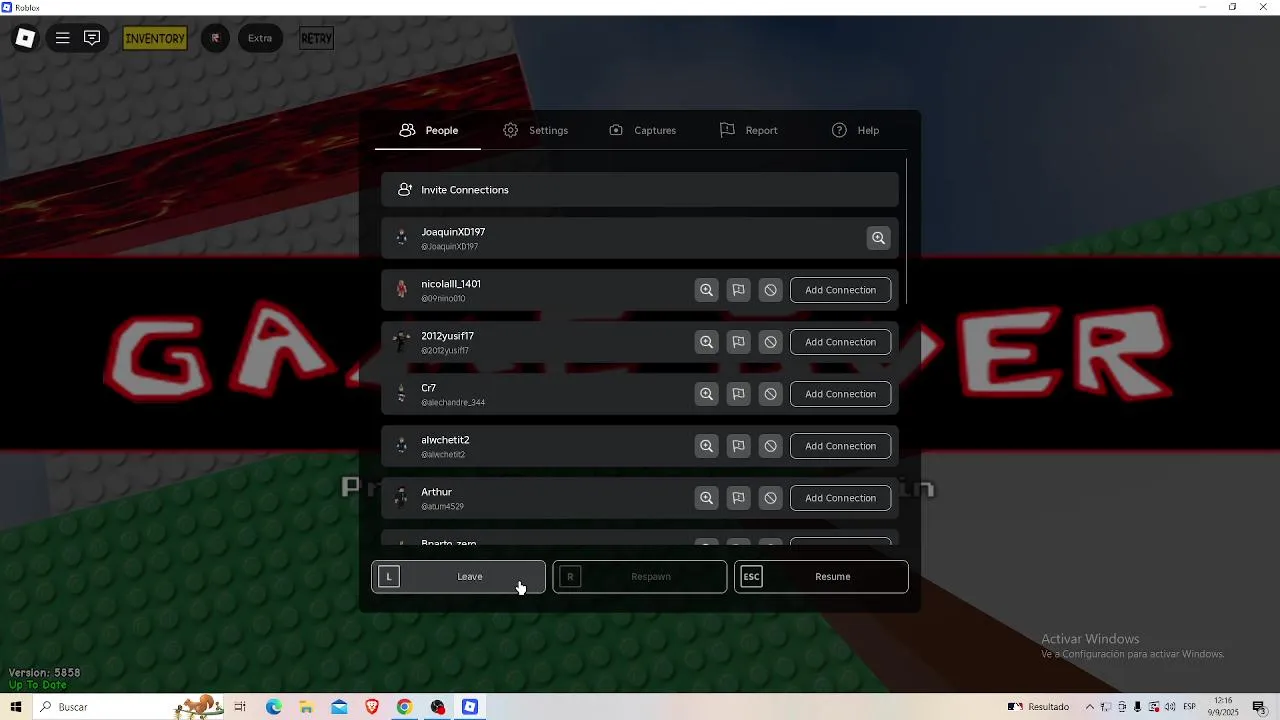Add Connection for alwchetit2
This screenshot has width=1280, height=720.
click(x=840, y=446)
